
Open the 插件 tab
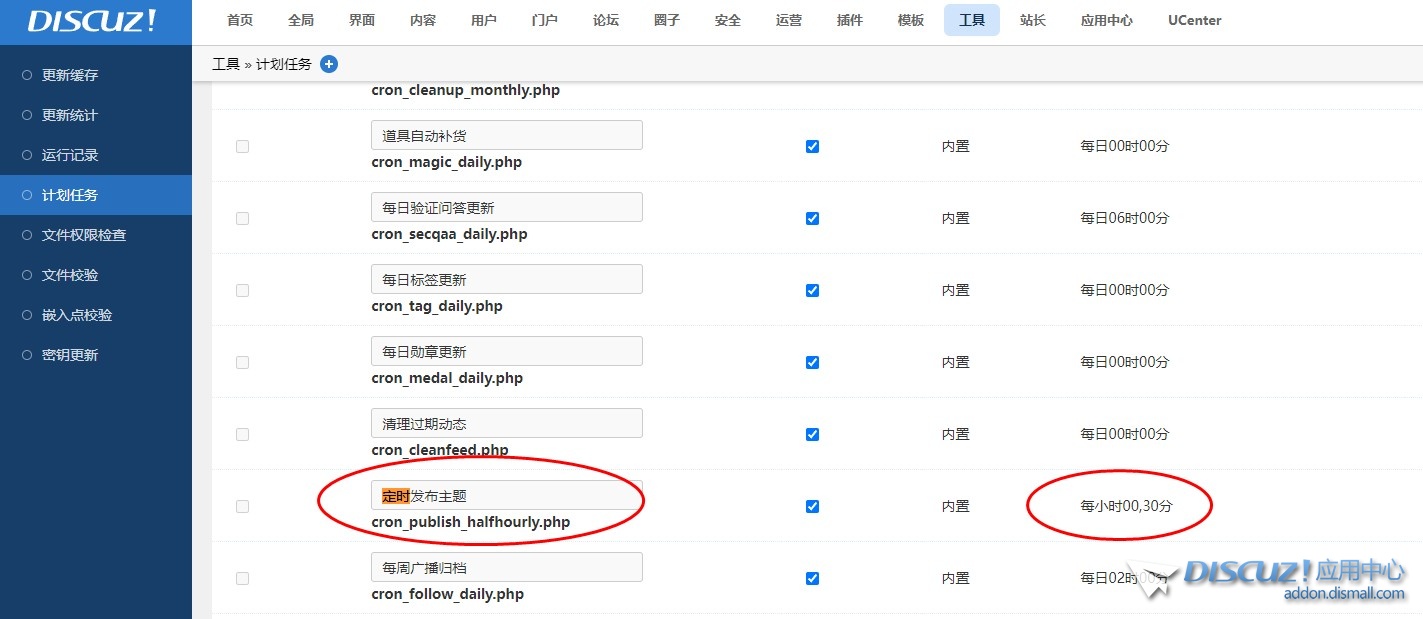[849, 19]
